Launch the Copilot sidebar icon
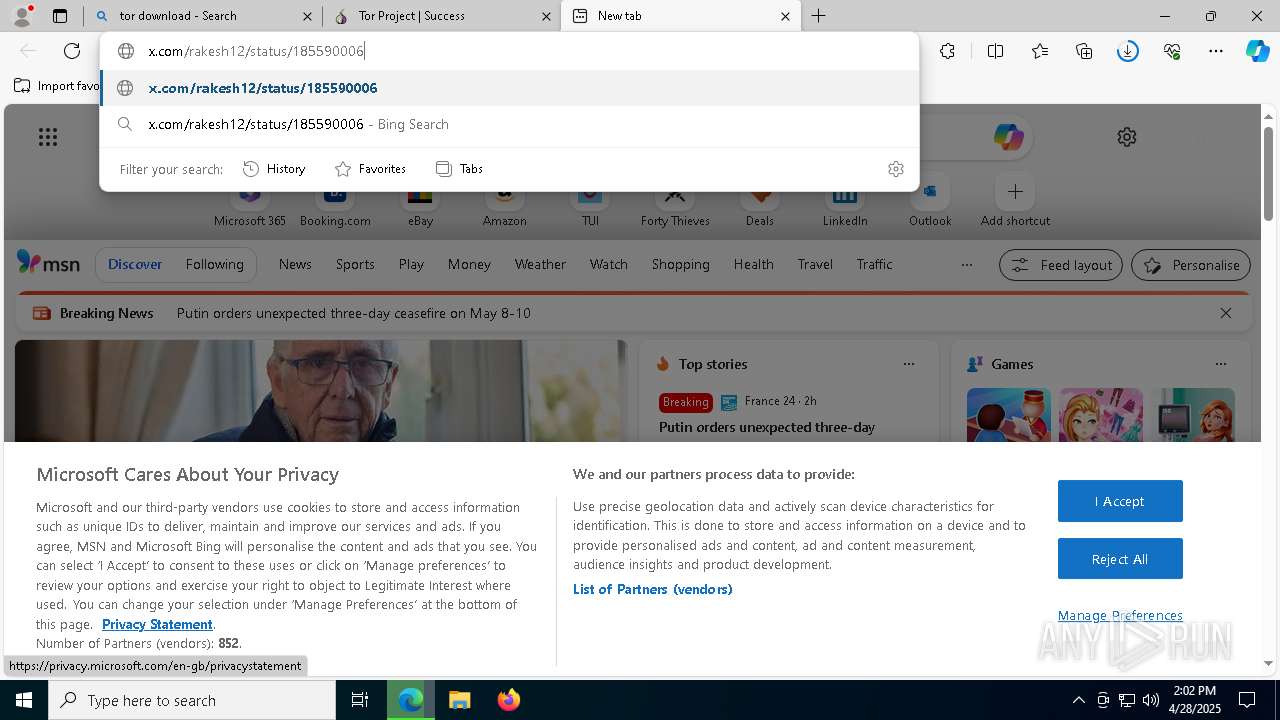Image resolution: width=1280 pixels, height=720 pixels. (x=1258, y=51)
